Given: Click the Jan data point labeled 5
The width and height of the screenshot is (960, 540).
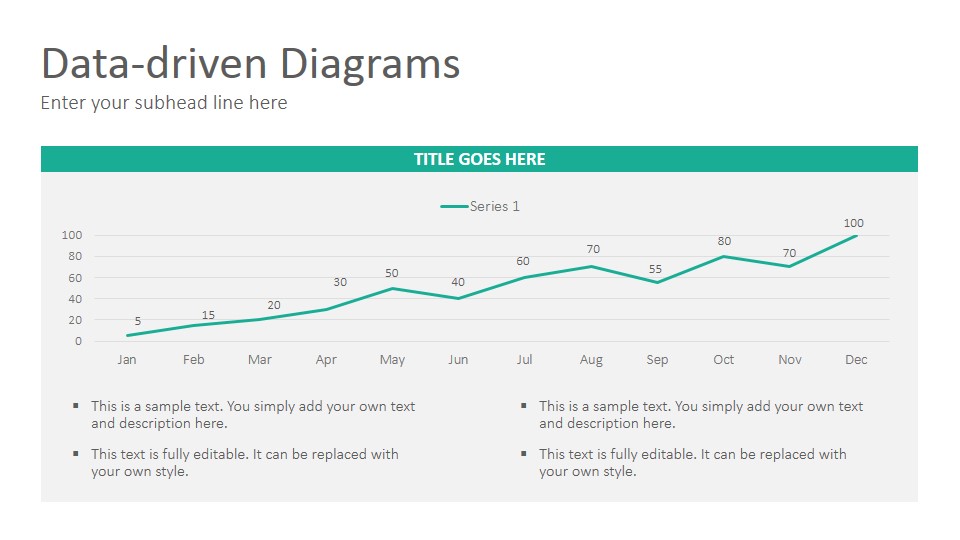Looking at the screenshot, I should point(127,336).
